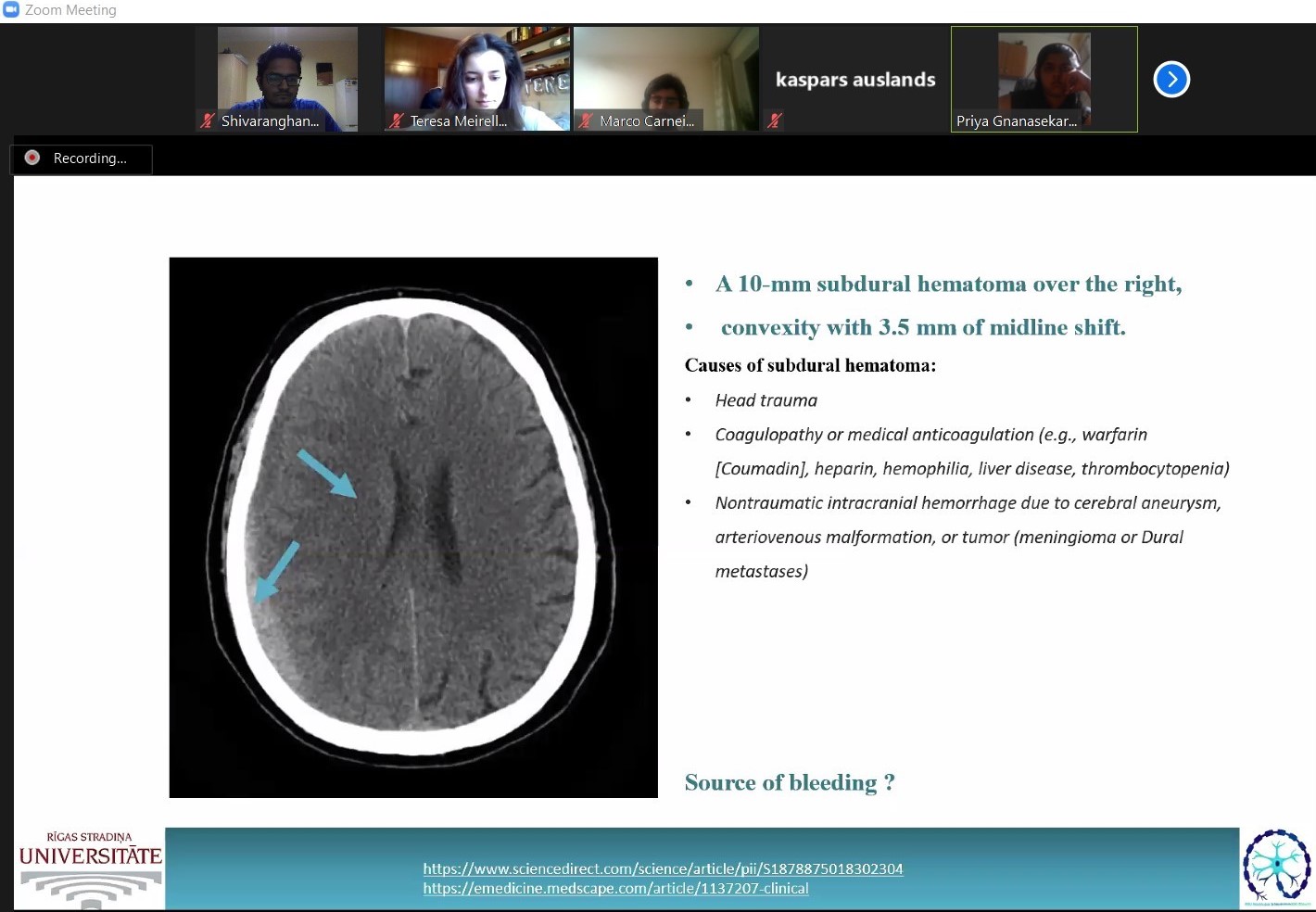This screenshot has width=1316, height=912.
Task: Select Marco Carnei's video thumbnail
Action: point(665,74)
